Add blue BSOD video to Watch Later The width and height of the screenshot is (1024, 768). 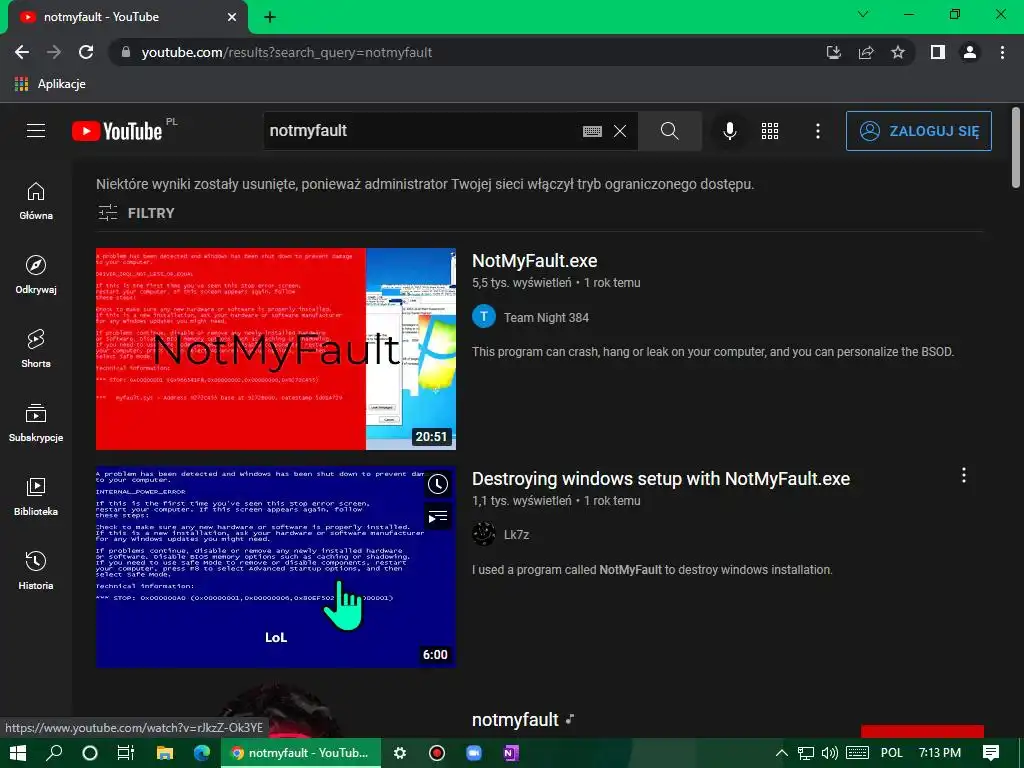[438, 484]
